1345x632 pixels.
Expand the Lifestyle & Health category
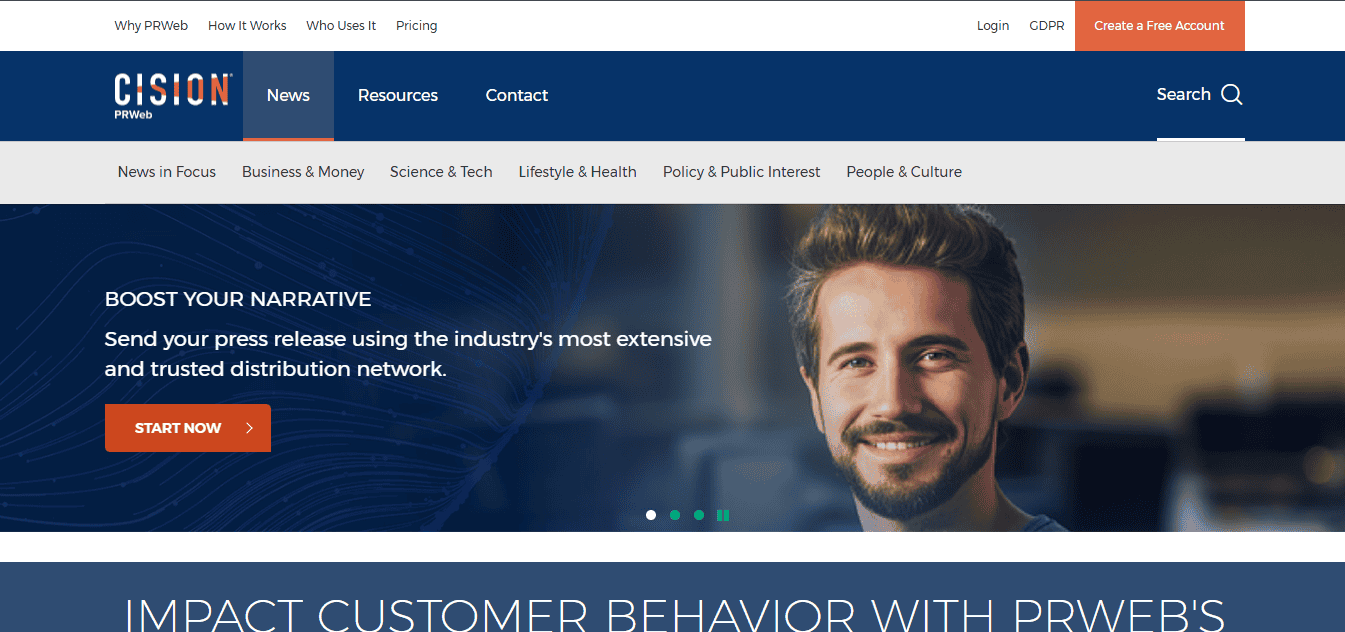pos(577,172)
